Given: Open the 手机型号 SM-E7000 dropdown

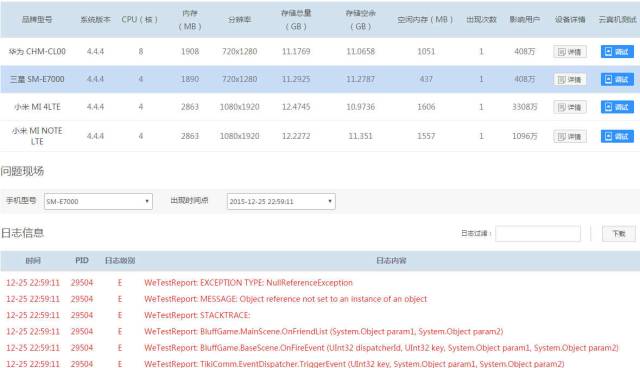Looking at the screenshot, I should pos(98,202).
